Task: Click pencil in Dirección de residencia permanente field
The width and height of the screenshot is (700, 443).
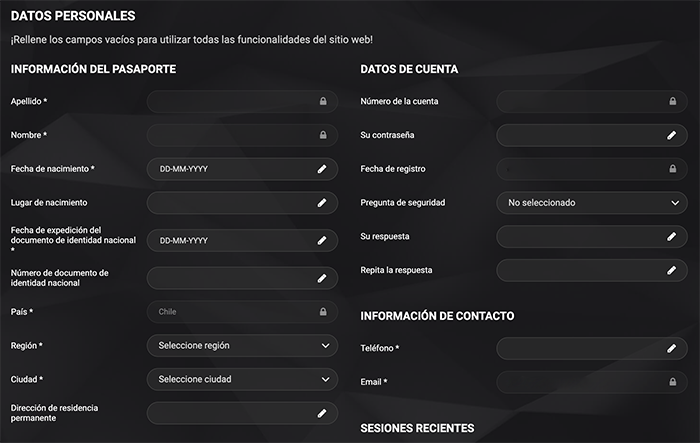Action: tap(322, 412)
